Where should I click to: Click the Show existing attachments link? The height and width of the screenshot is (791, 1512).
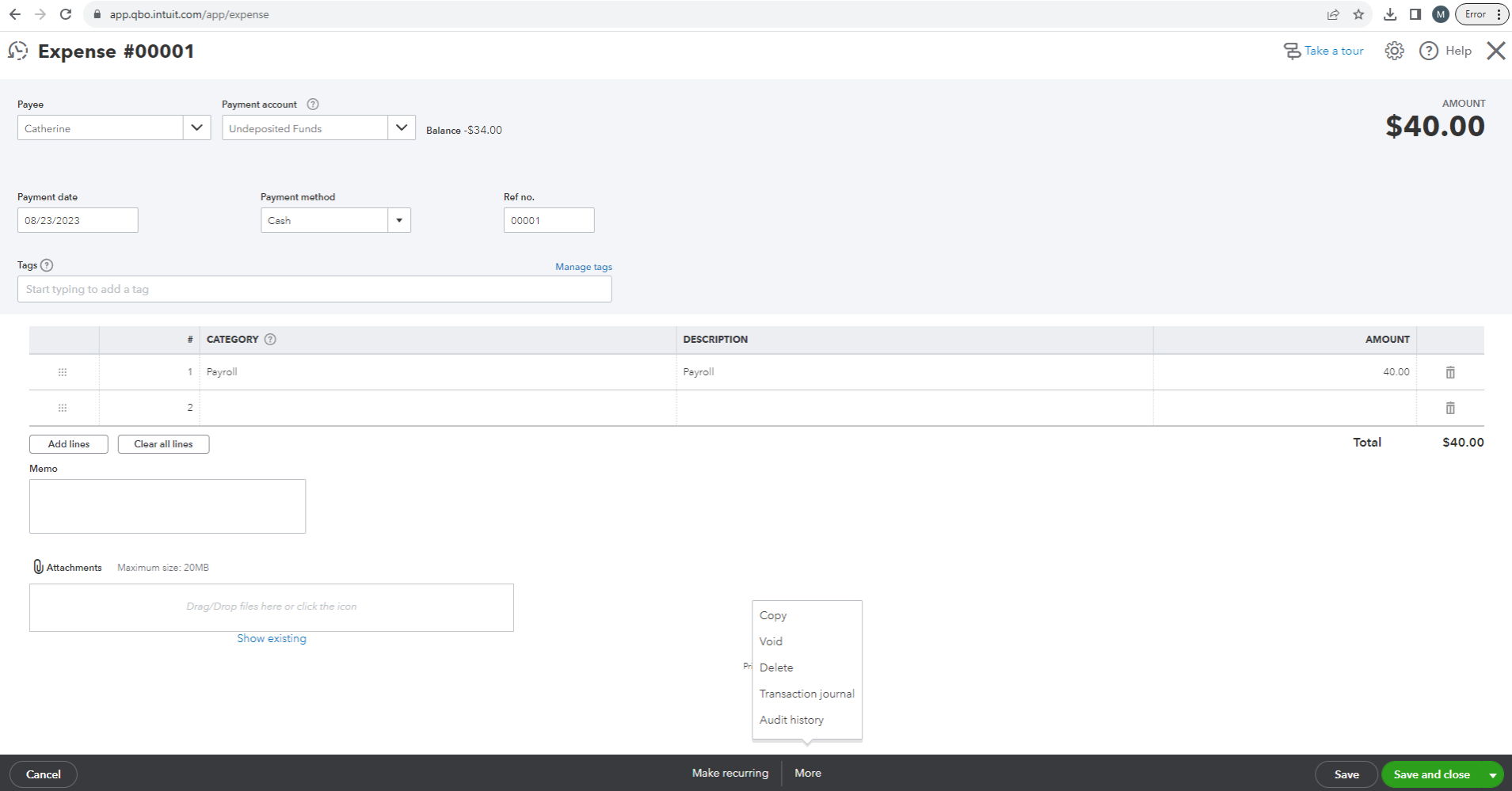[x=272, y=638]
